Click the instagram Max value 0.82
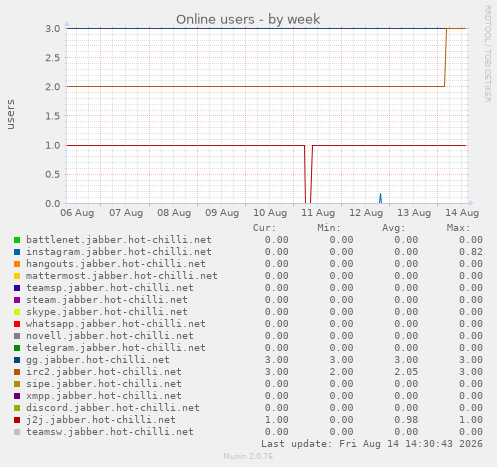This screenshot has height=467, width=497. point(471,252)
